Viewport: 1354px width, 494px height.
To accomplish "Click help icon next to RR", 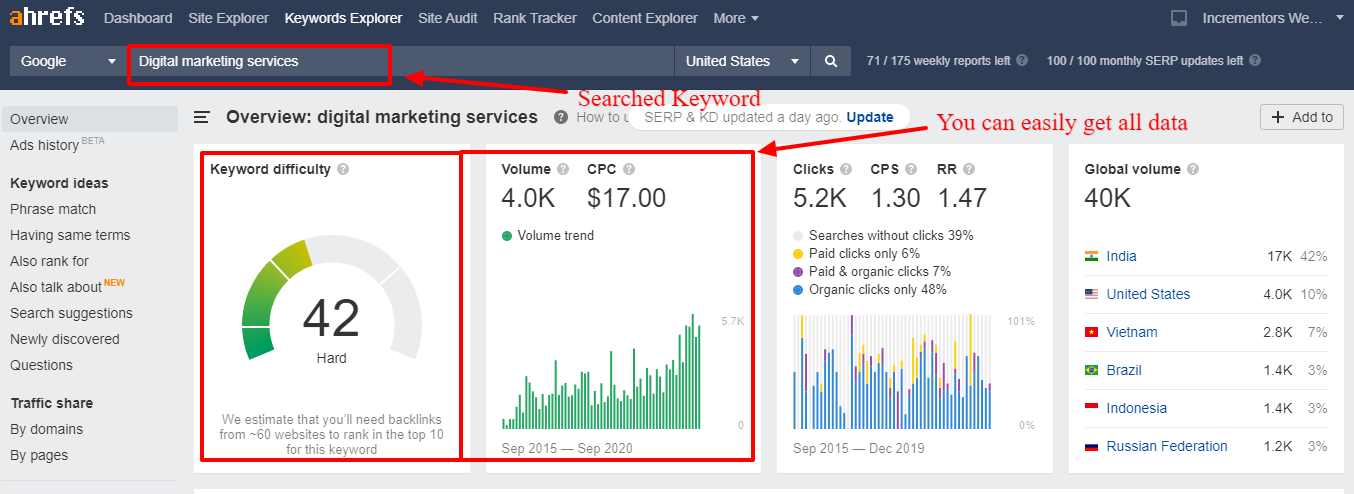I will tap(969, 169).
